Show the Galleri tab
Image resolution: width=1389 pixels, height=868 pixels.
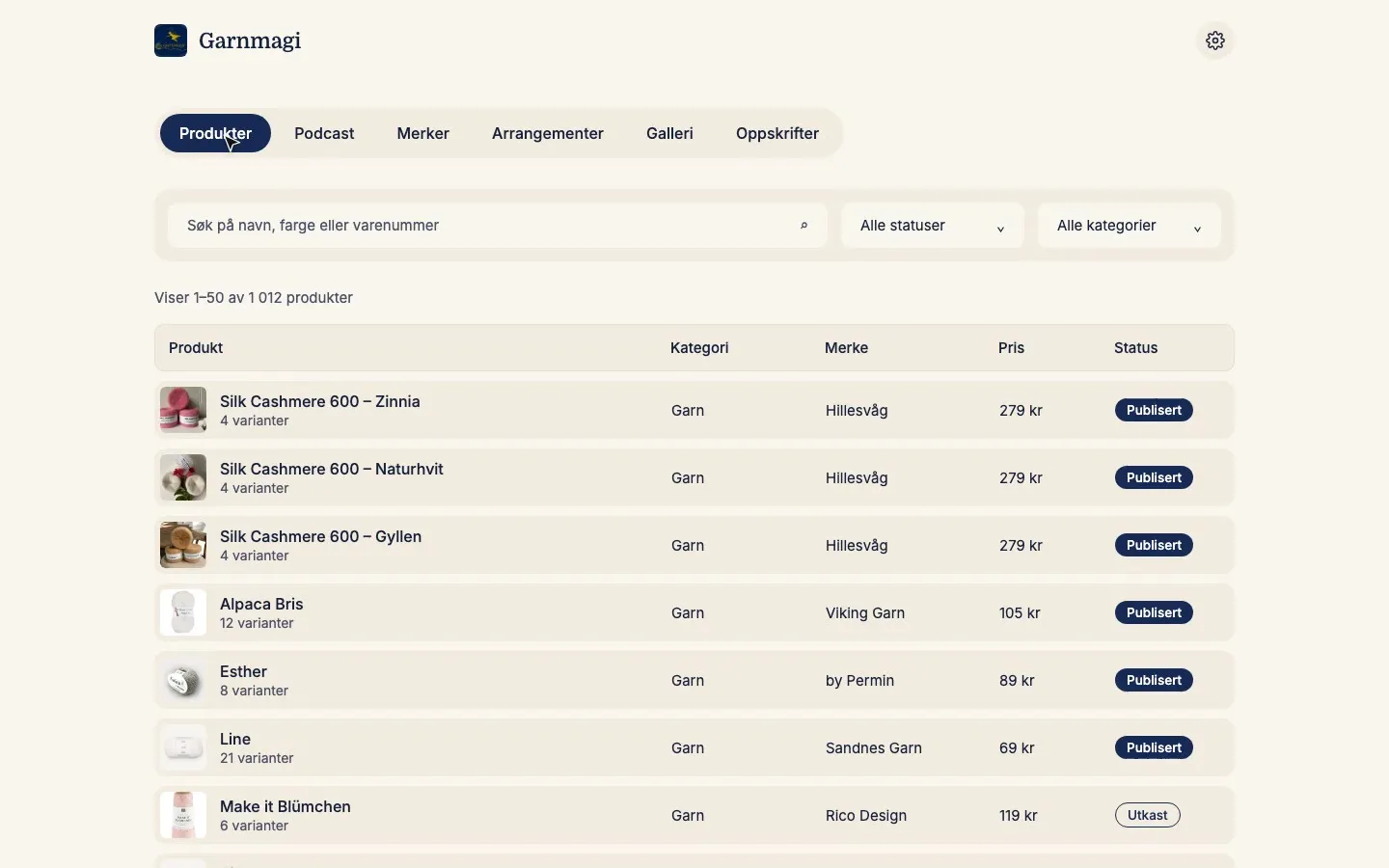[669, 133]
